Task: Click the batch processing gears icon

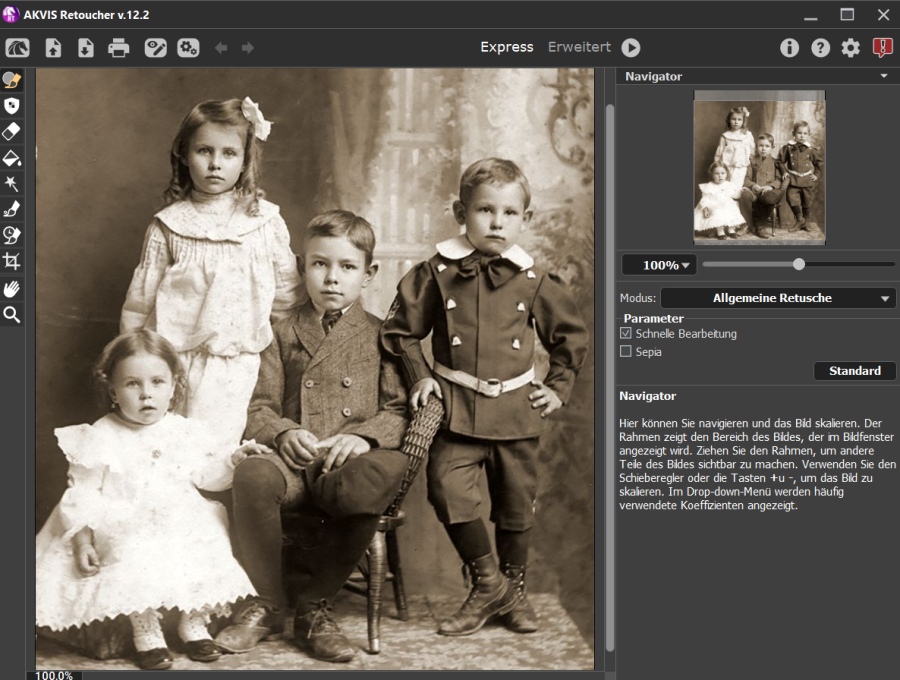Action: point(188,48)
